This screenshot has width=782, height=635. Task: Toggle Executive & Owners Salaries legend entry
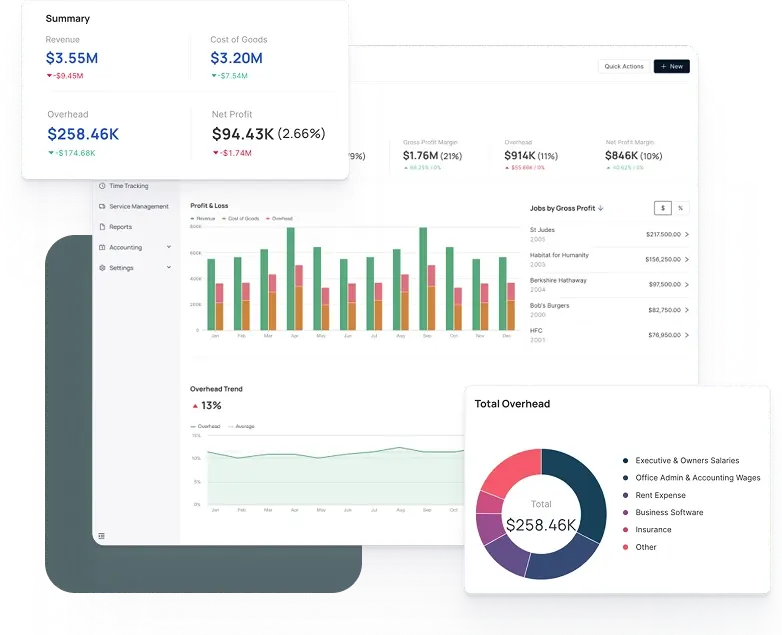[x=681, y=460]
